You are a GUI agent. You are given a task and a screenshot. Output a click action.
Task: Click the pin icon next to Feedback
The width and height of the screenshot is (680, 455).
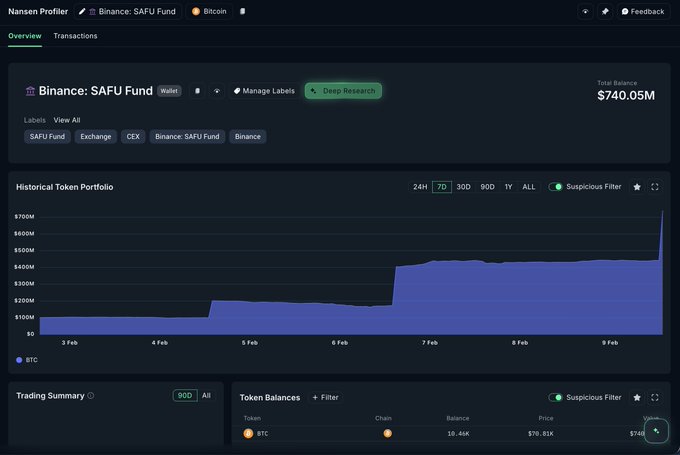[604, 12]
